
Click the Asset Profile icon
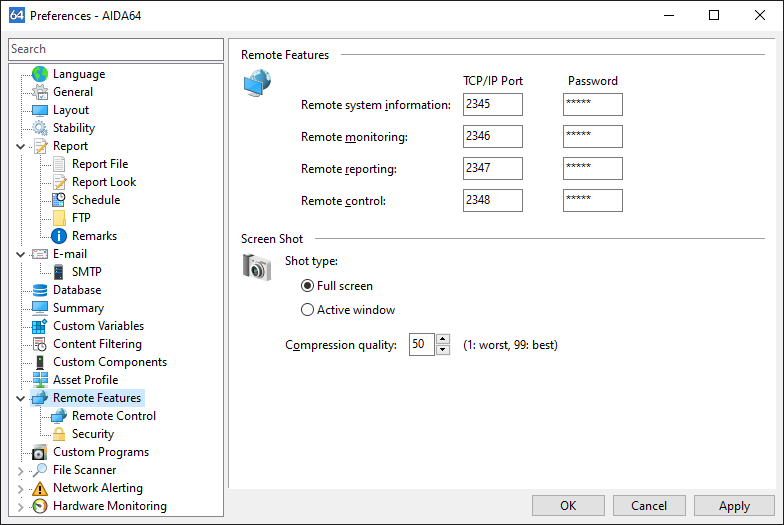pos(40,380)
